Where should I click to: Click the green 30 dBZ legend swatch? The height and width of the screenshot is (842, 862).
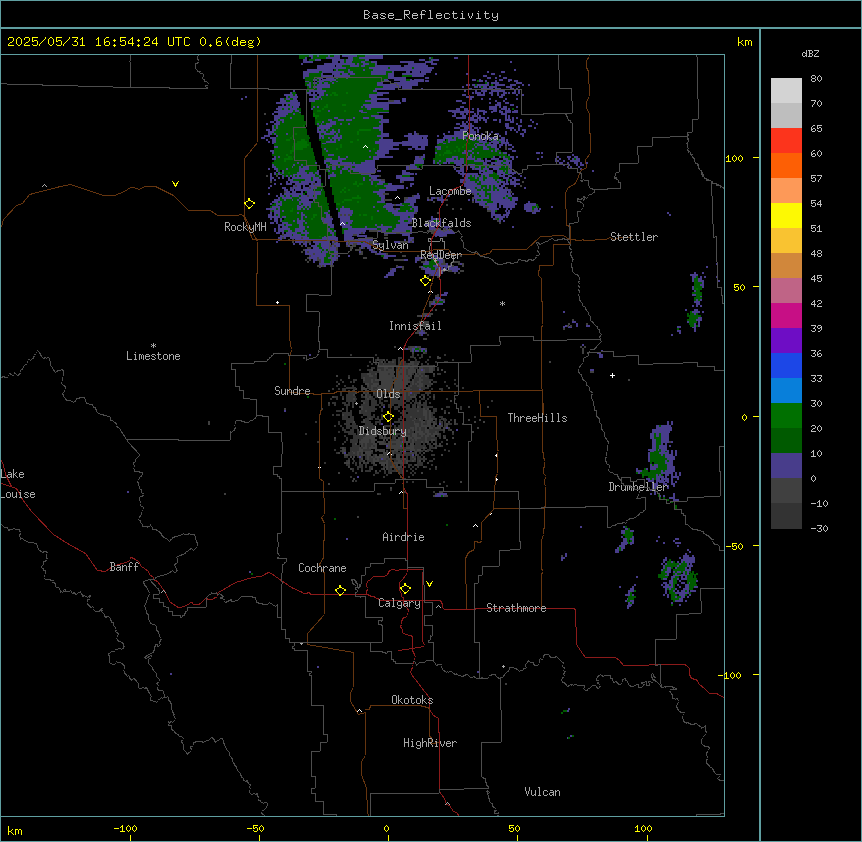786,416
